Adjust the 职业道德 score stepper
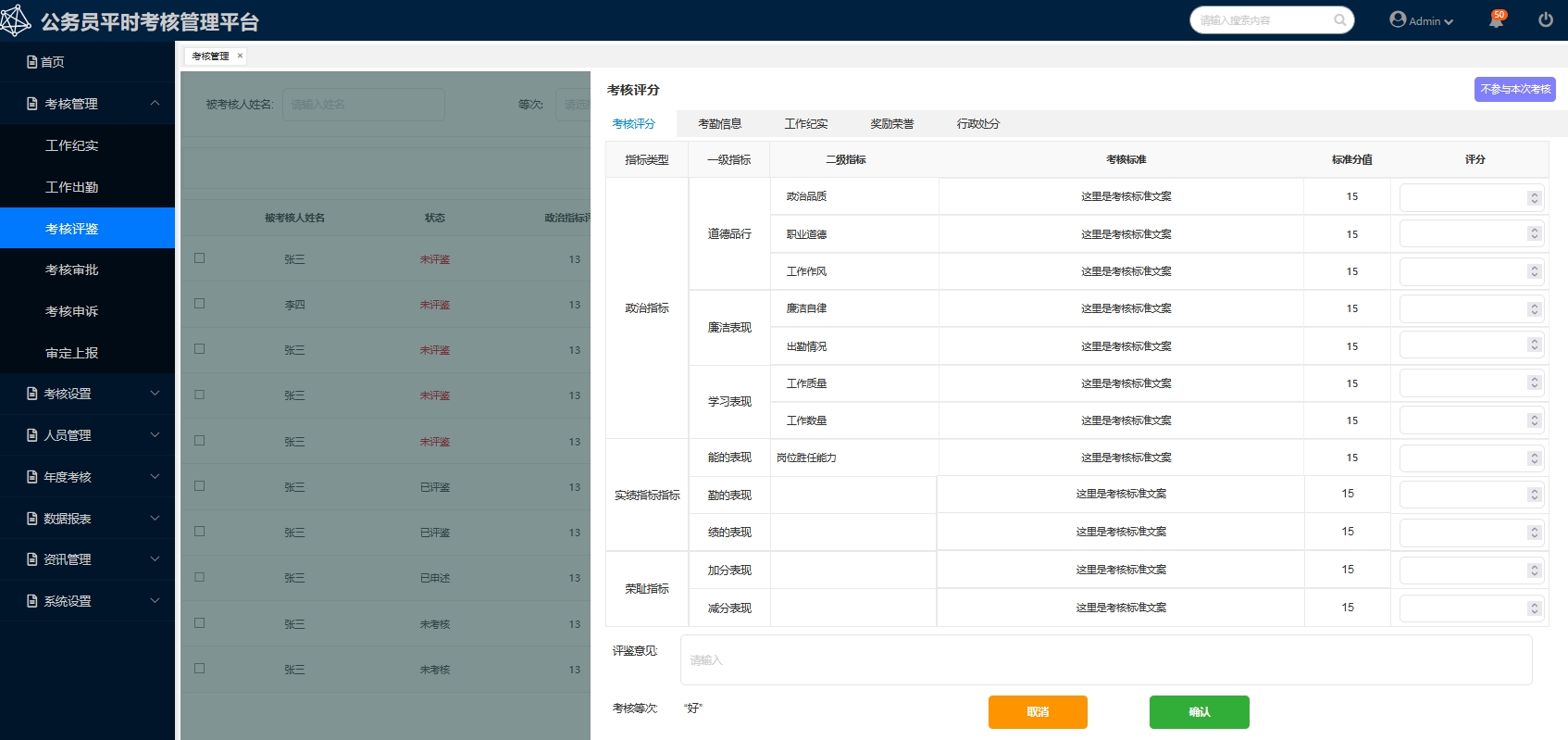This screenshot has height=740, width=1568. click(1534, 233)
